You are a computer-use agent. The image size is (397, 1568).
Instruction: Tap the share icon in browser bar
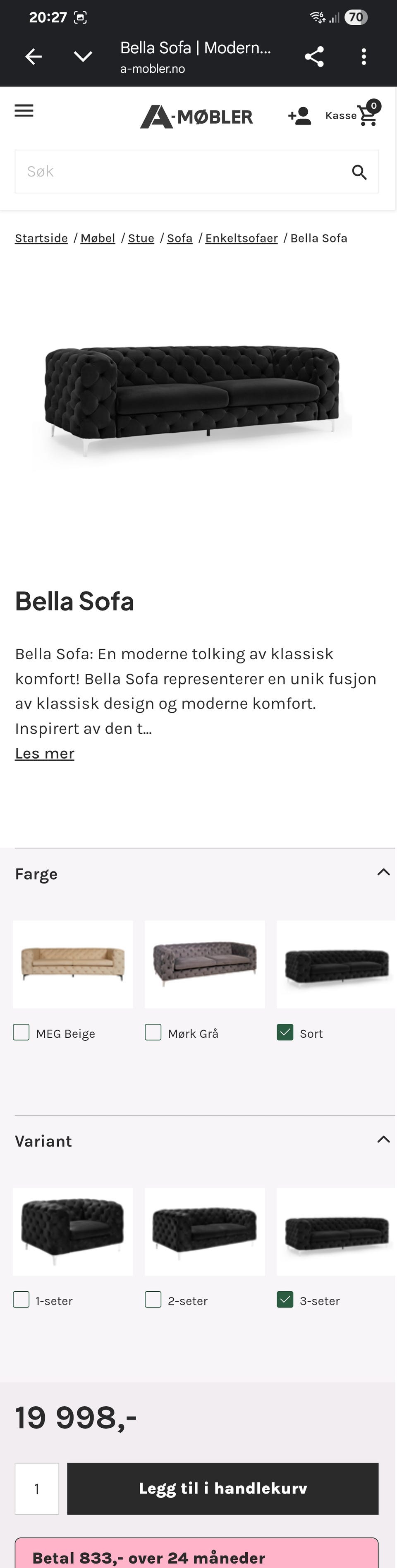point(314,57)
